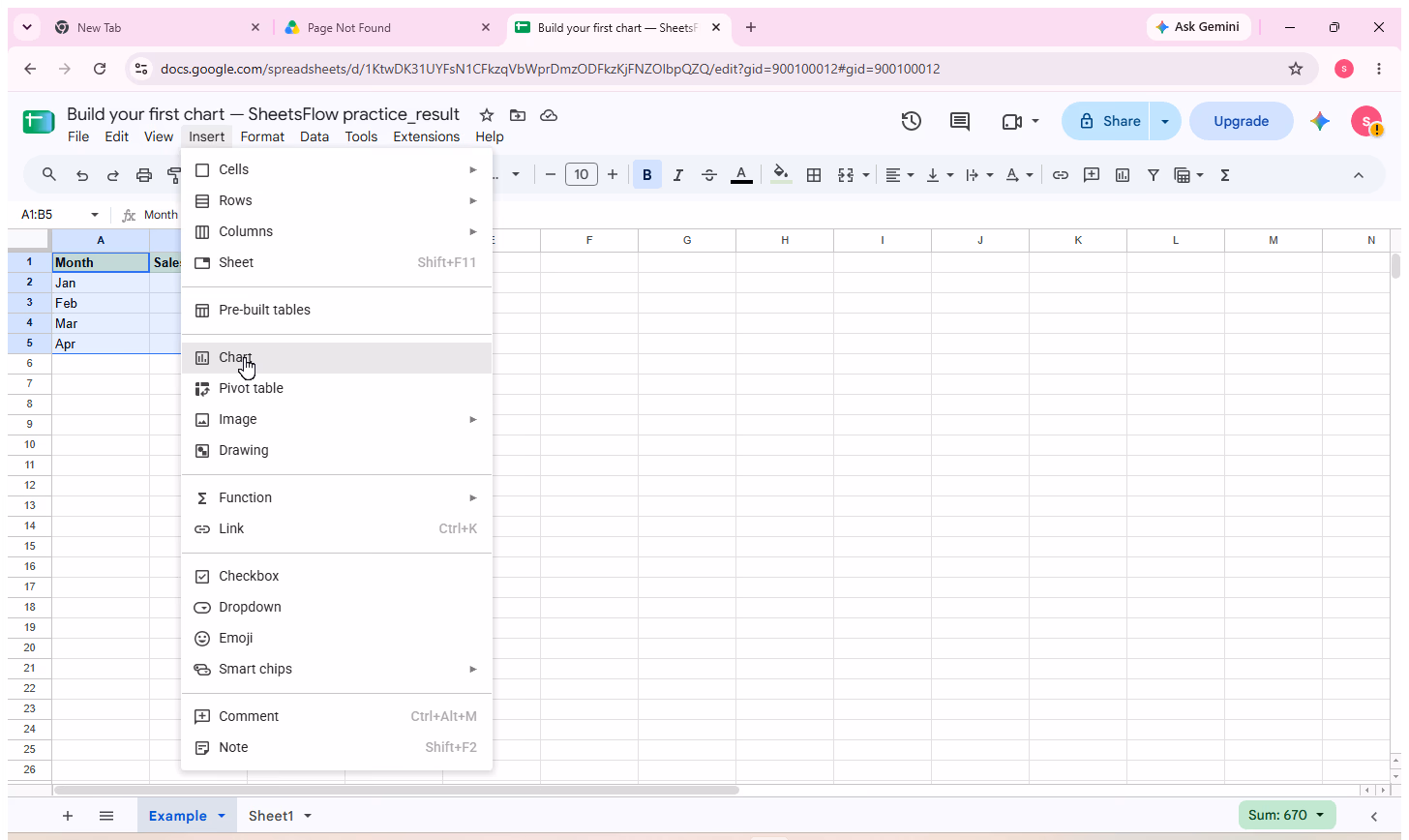The image size is (1409, 840).
Task: Hide the menus with collapse arrow
Action: tap(1358, 175)
